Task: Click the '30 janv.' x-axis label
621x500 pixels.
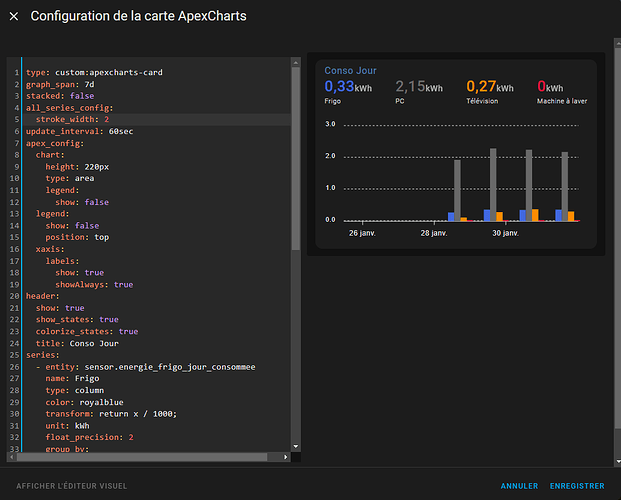Action: tap(505, 233)
